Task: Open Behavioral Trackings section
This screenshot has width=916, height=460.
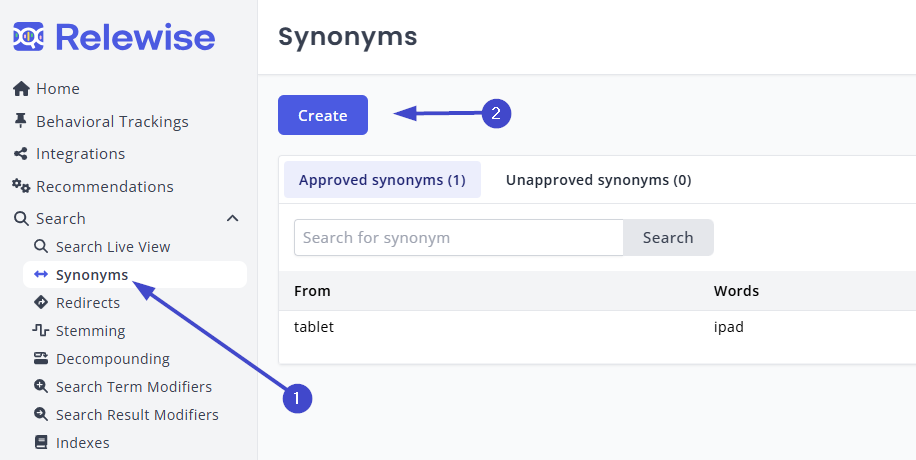Action: [x=112, y=122]
